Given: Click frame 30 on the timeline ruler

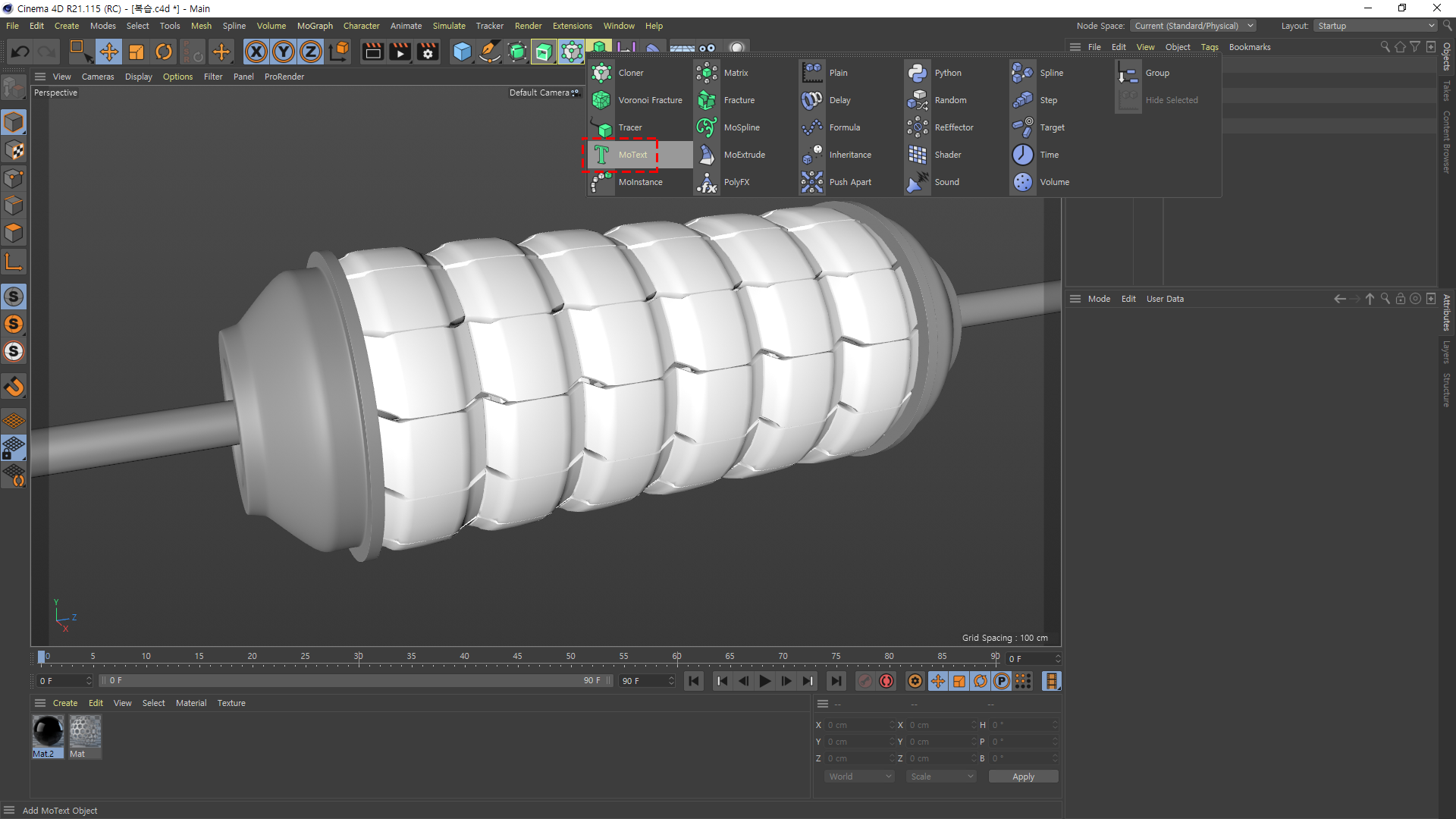Looking at the screenshot, I should (359, 657).
